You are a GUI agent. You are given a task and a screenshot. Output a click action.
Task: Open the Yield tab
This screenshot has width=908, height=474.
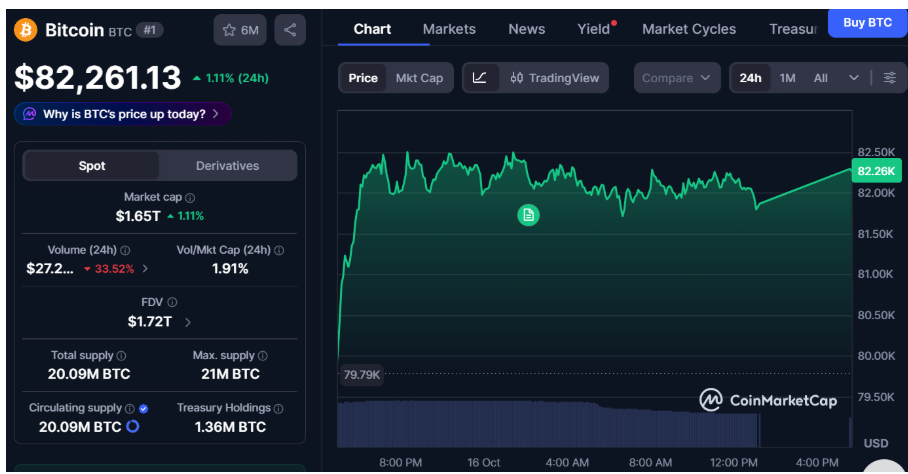pos(594,29)
